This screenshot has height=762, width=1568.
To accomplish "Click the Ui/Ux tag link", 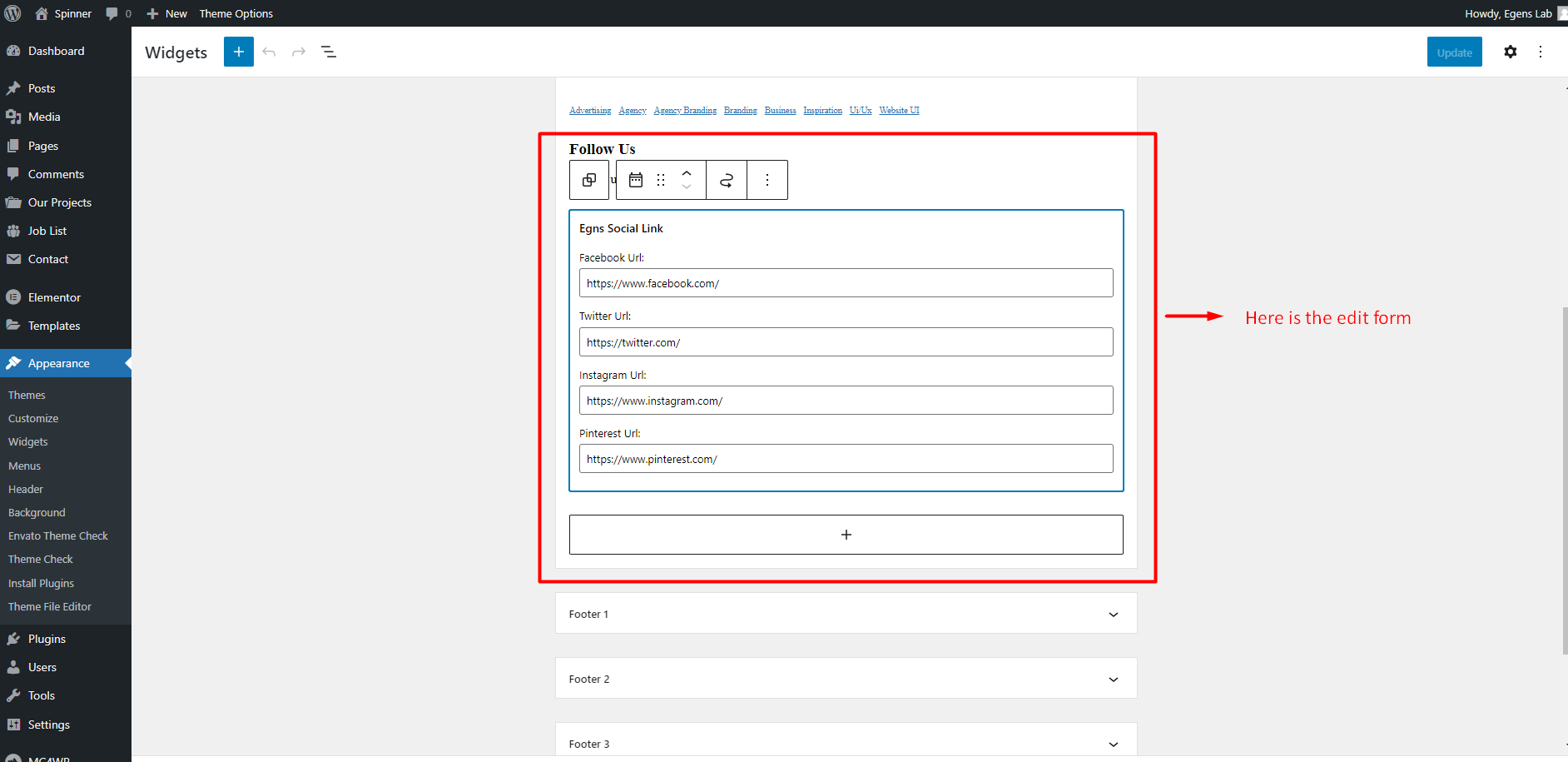I will (x=861, y=110).
